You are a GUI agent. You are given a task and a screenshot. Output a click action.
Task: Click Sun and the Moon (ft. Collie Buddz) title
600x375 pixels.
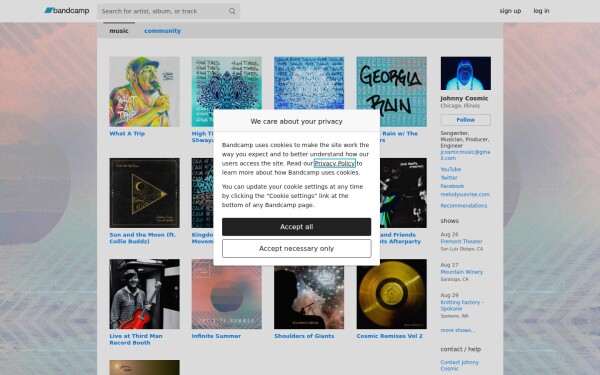coord(142,238)
